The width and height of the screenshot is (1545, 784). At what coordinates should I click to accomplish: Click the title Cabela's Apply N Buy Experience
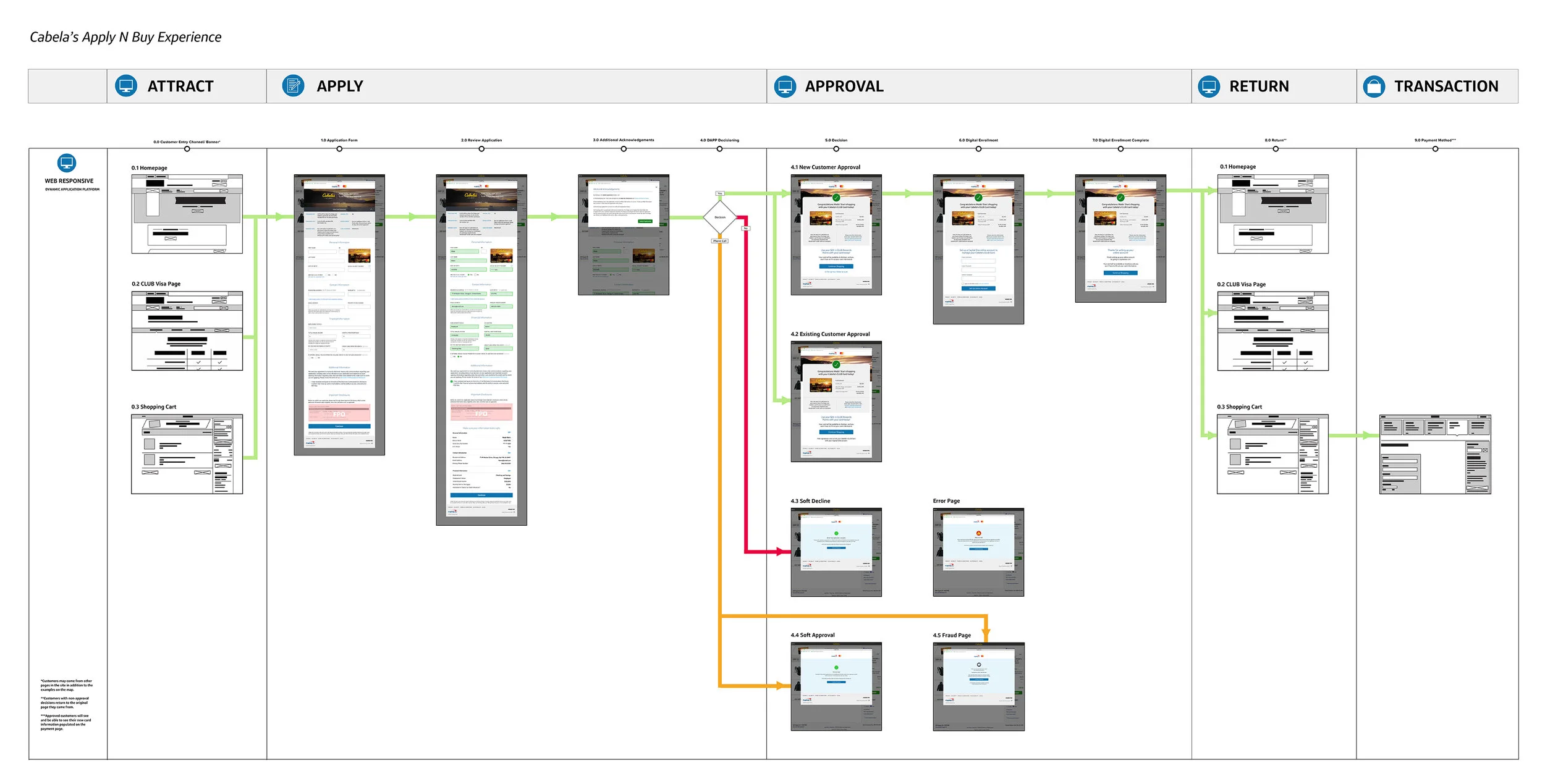(125, 37)
